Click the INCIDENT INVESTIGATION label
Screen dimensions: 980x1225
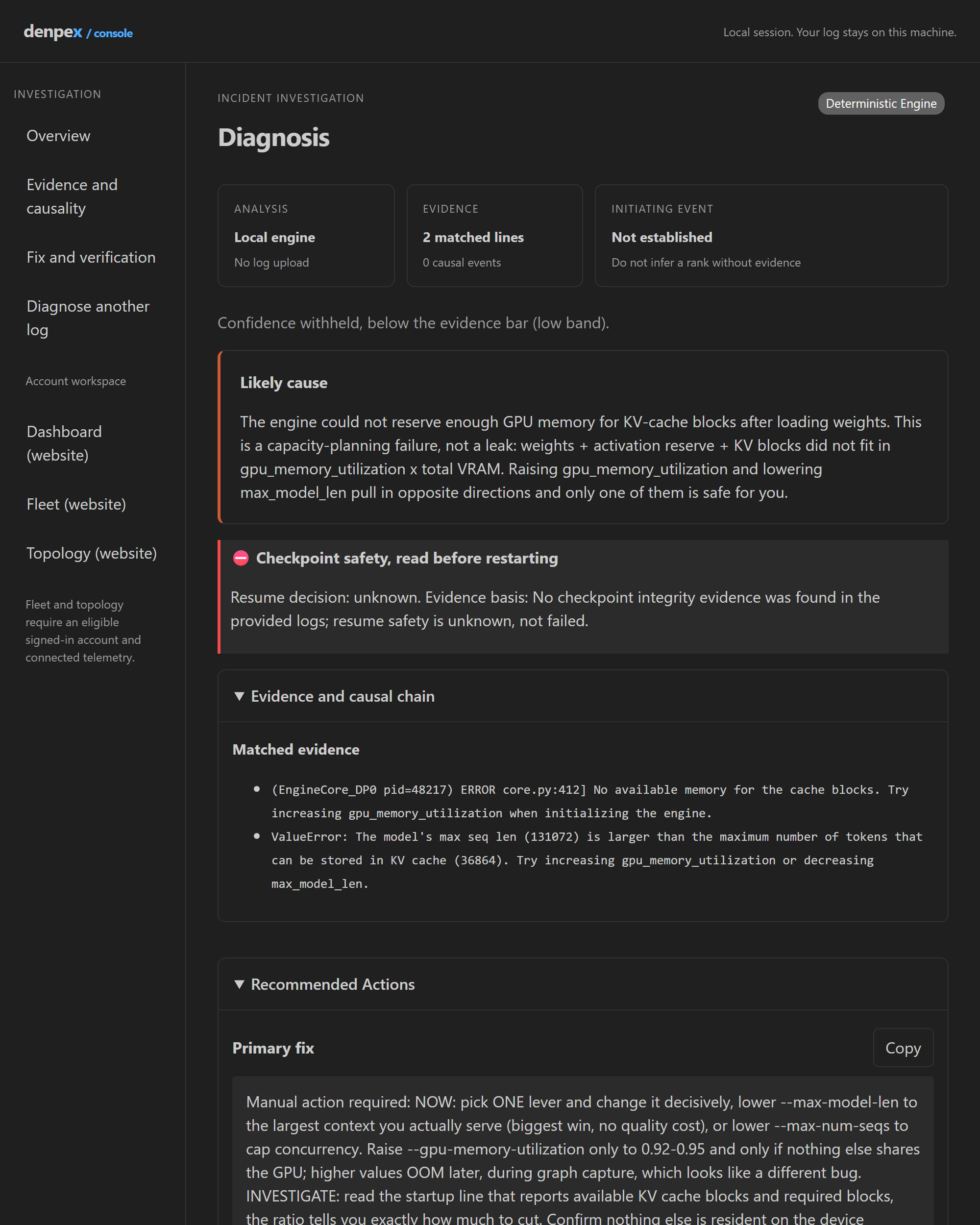(x=290, y=98)
